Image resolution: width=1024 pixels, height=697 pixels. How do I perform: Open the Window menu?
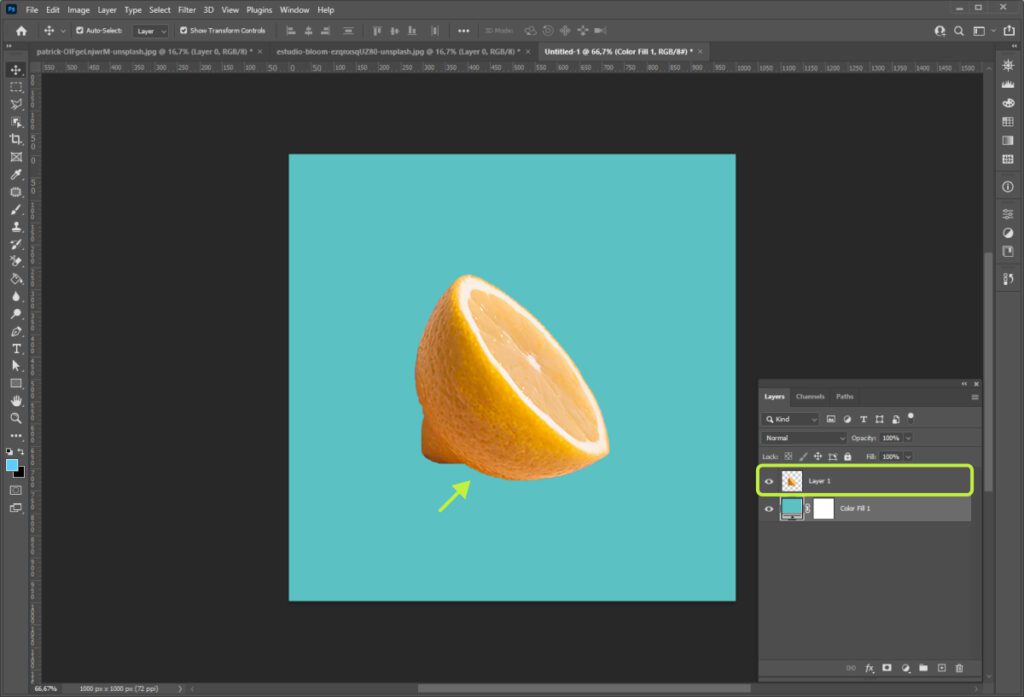[295, 10]
